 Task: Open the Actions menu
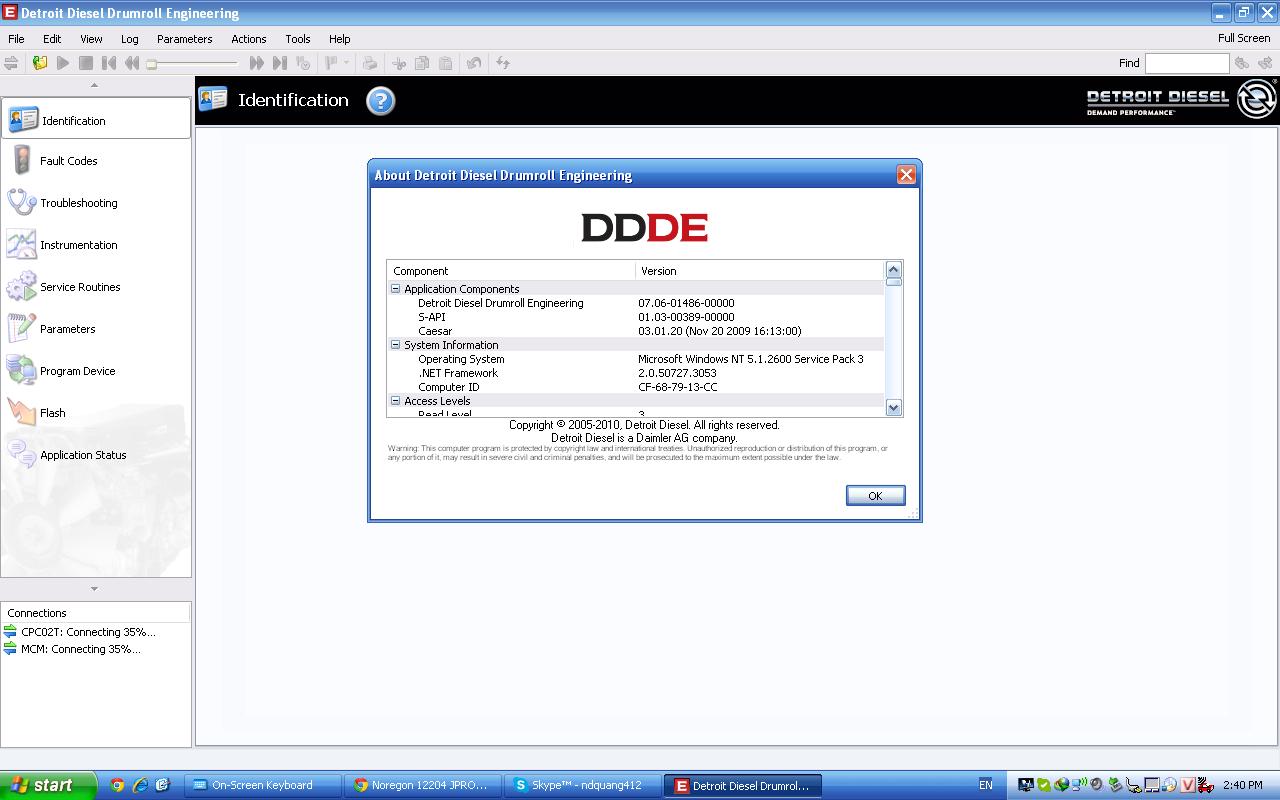248,39
